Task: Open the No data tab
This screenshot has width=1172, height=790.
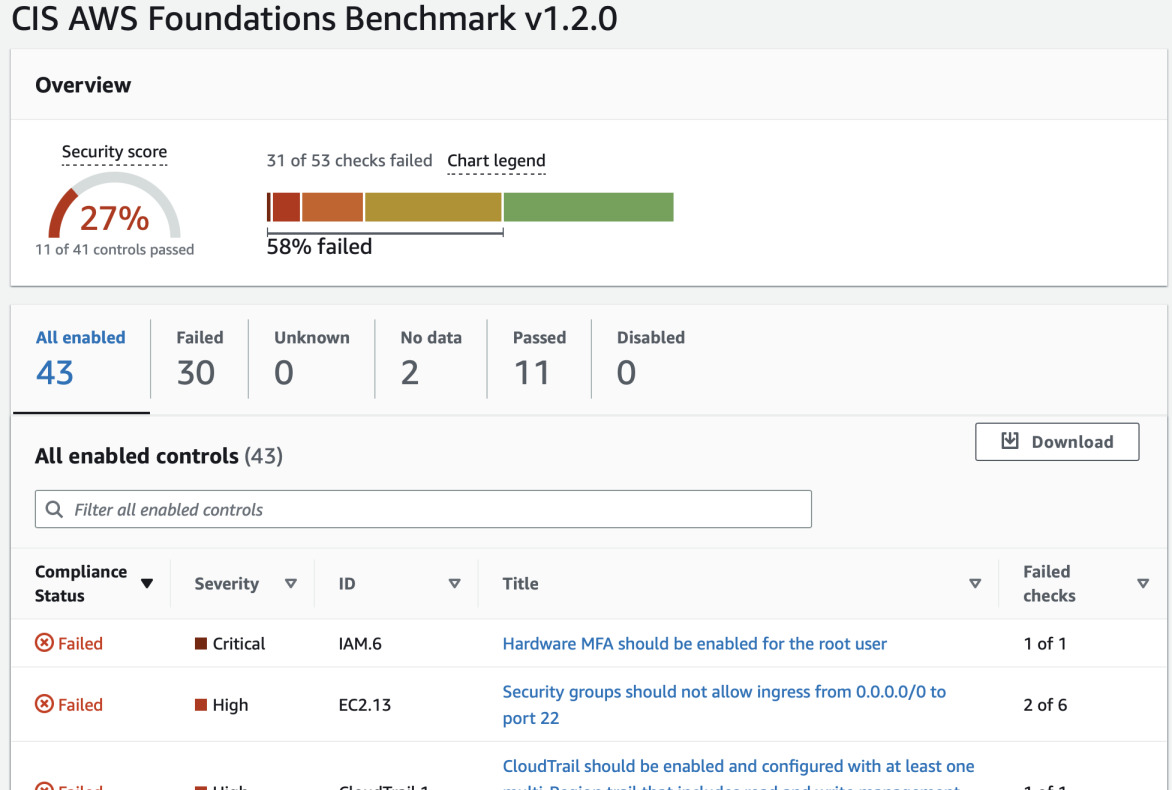Action: click(x=430, y=357)
